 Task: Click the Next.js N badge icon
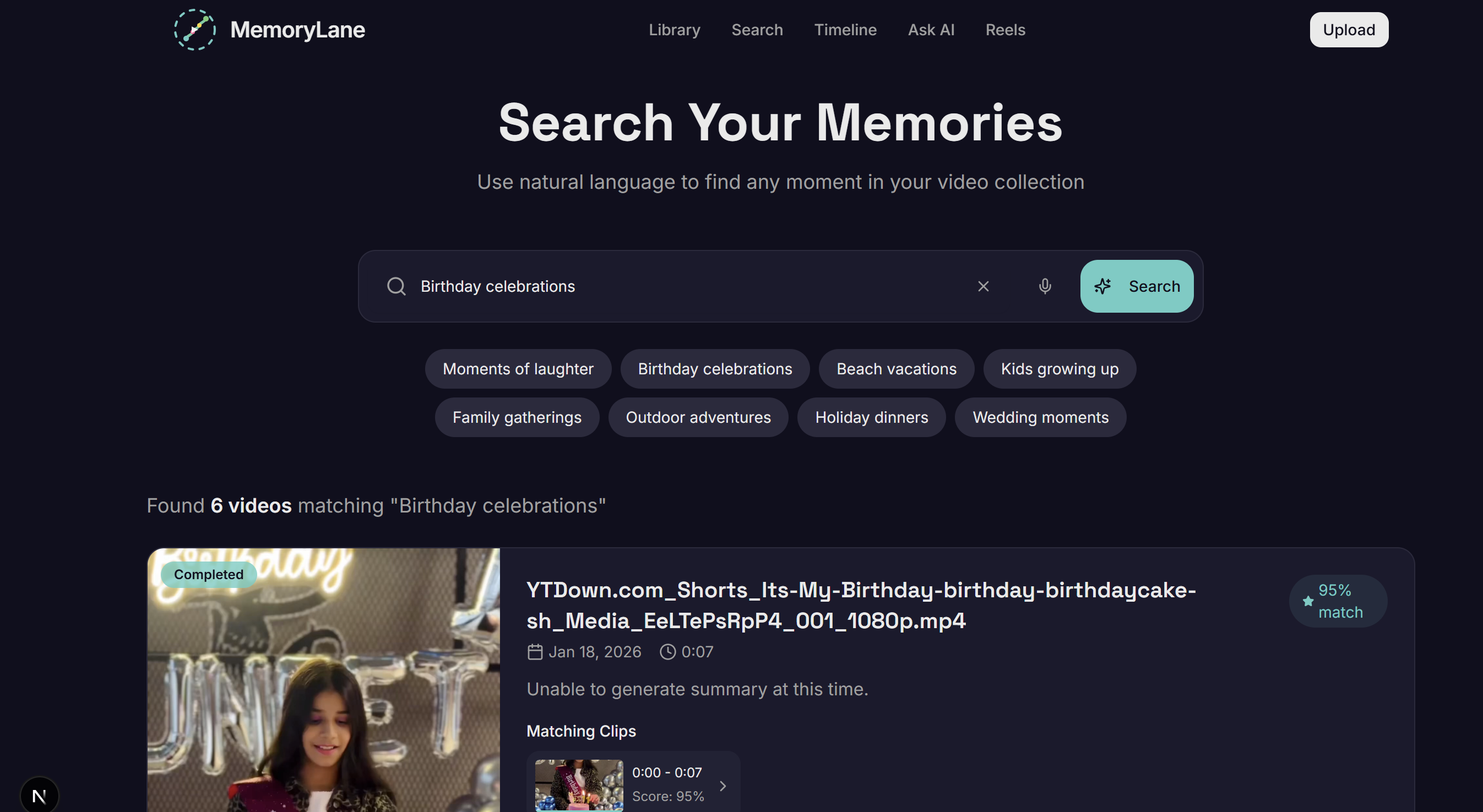39,796
